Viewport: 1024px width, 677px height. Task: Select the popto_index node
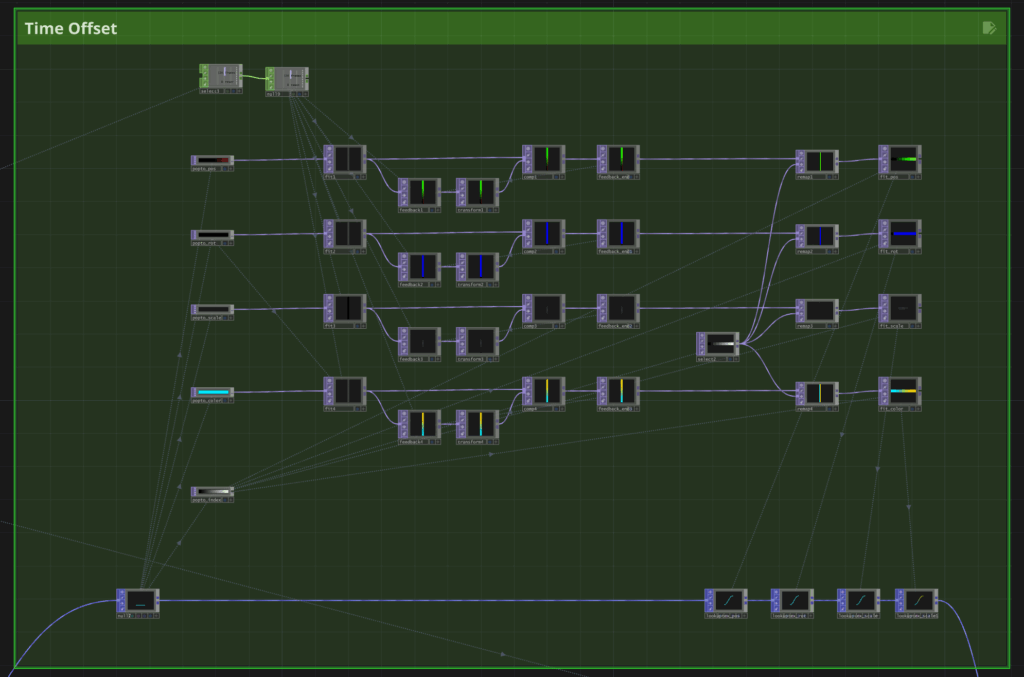tap(212, 492)
